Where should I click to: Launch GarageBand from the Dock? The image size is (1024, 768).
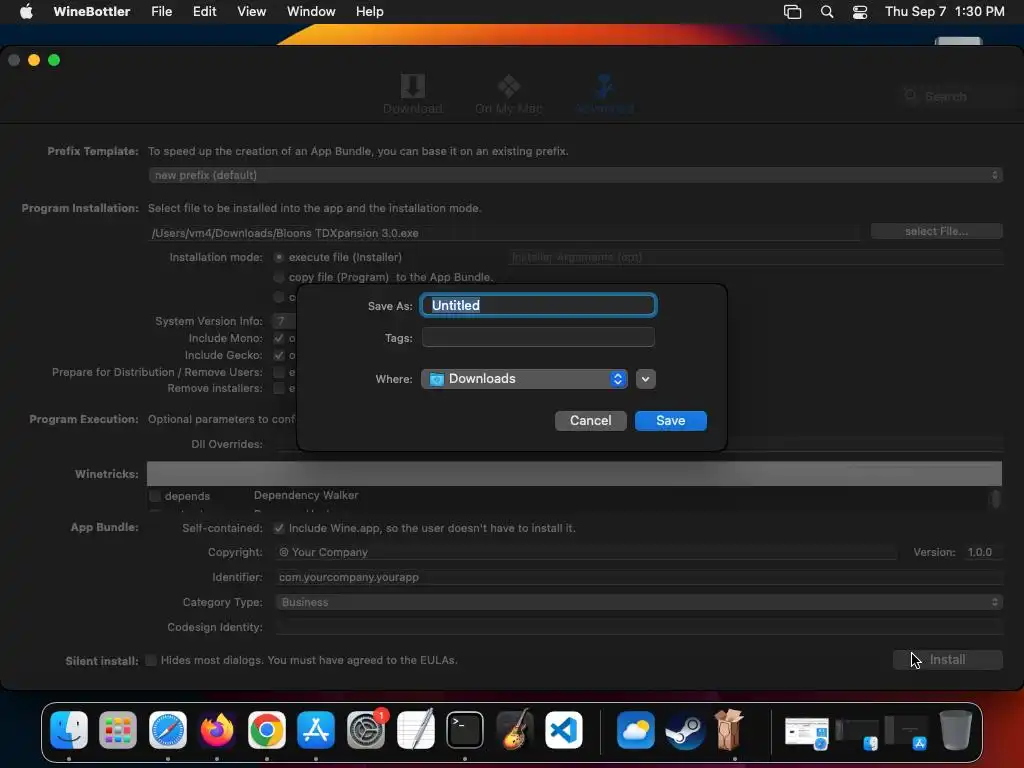tap(515, 729)
